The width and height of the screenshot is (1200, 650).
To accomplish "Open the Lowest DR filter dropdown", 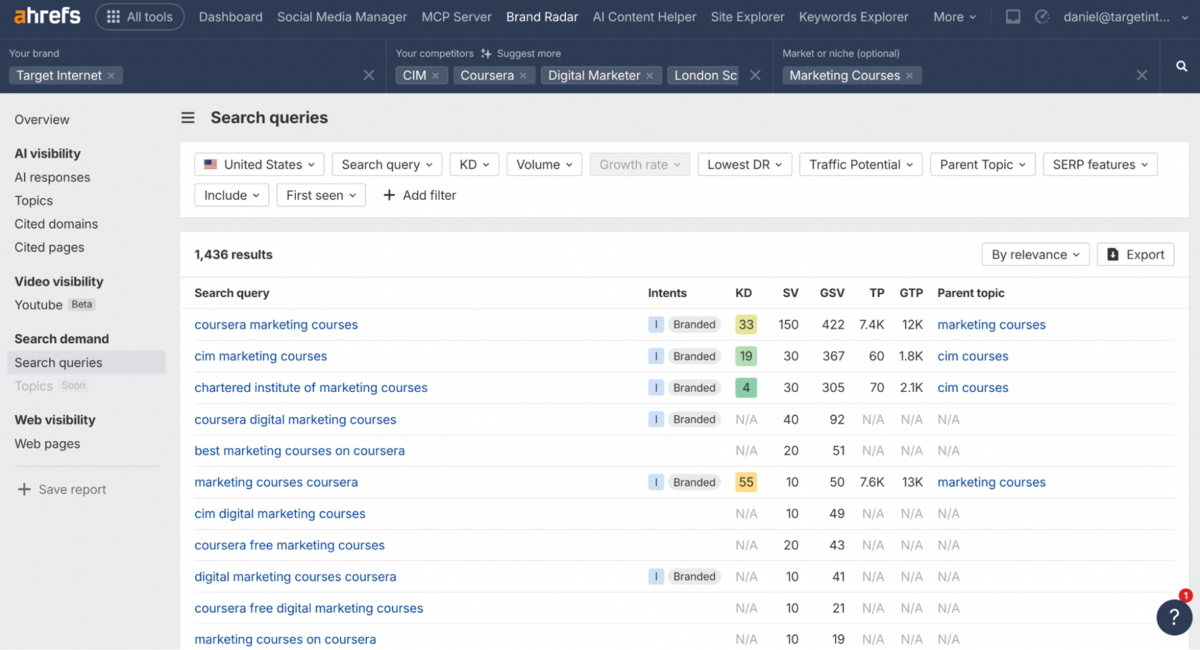I will coord(745,165).
